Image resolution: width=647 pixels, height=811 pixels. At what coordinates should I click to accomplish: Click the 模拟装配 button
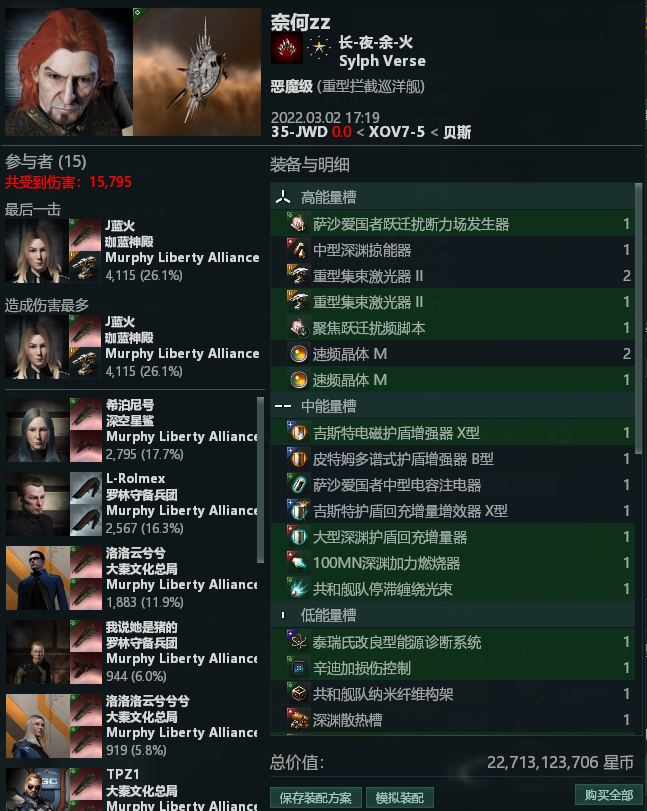tap(400, 798)
